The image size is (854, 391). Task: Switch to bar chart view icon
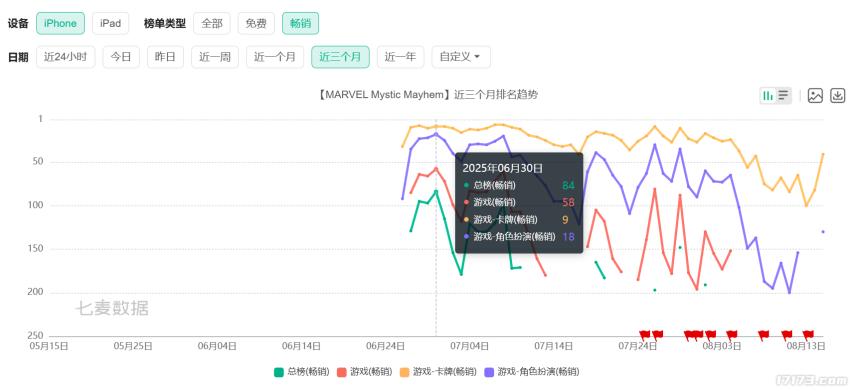pyautogui.click(x=768, y=96)
